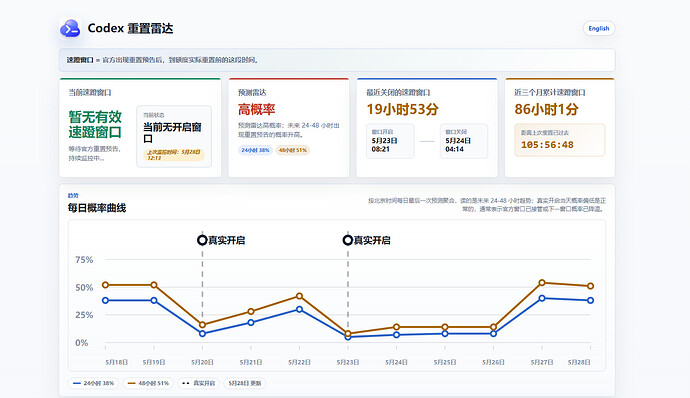690x398 pixels.
Task: Click the 0% y-axis label
Action: 82,343
